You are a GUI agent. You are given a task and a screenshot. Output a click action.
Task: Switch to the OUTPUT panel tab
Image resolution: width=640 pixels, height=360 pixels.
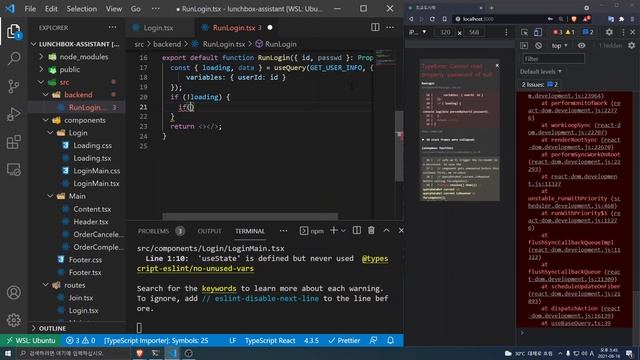pyautogui.click(x=209, y=231)
